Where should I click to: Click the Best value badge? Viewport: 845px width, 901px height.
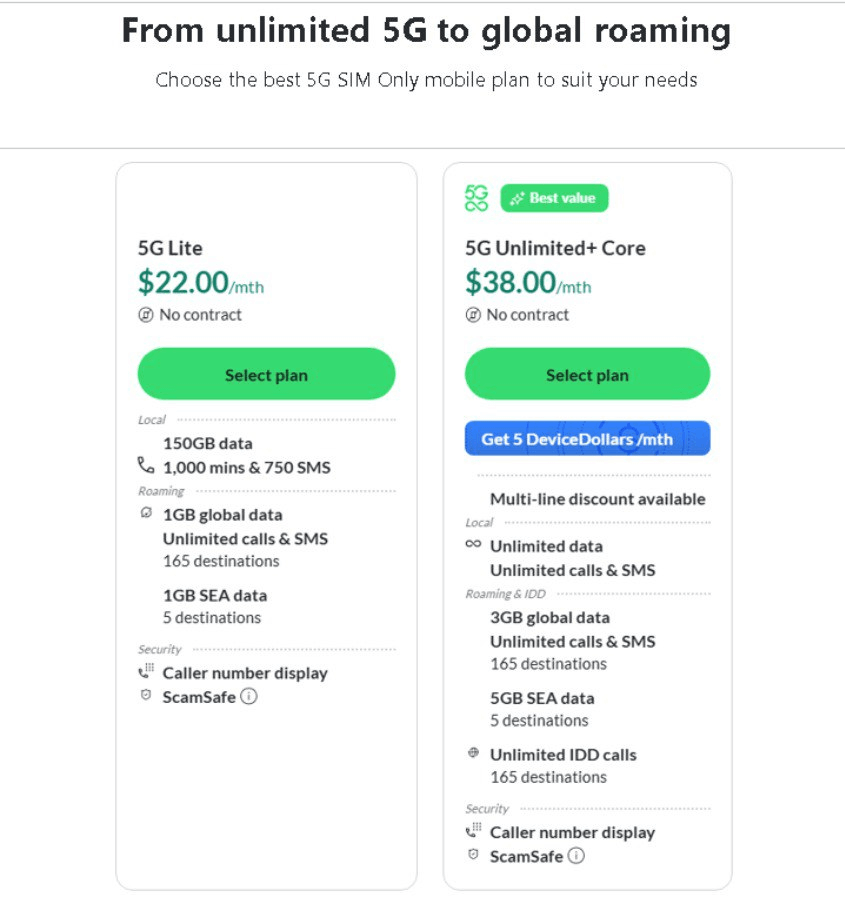click(x=554, y=198)
